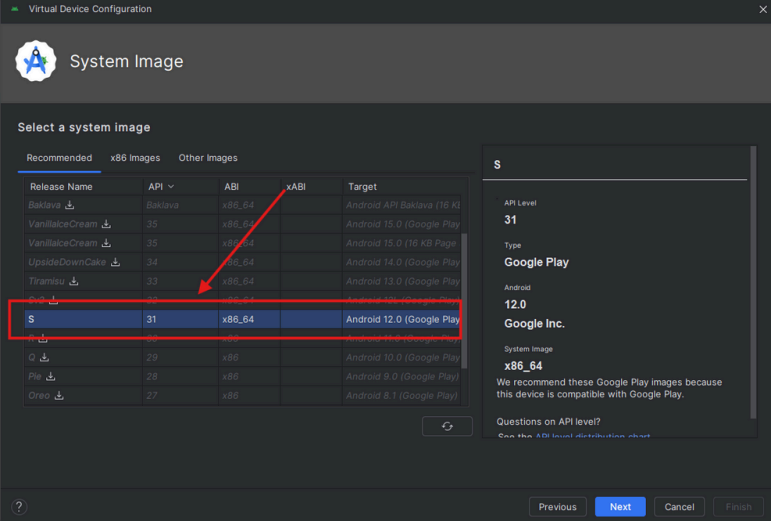Image resolution: width=778 pixels, height=521 pixels.
Task: Switch to the Recommended tab
Action: (59, 158)
